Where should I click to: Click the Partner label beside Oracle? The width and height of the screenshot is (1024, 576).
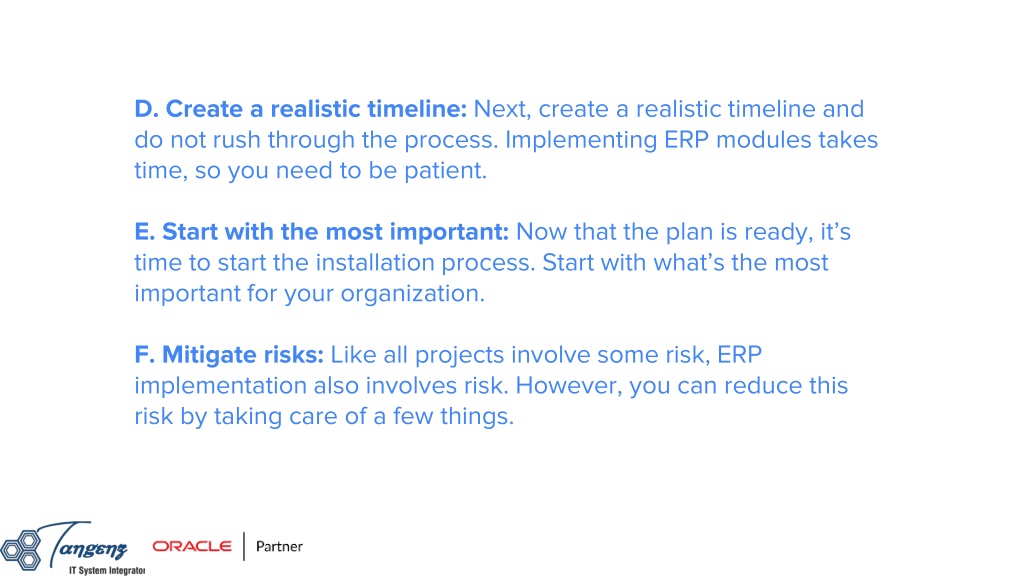click(279, 546)
